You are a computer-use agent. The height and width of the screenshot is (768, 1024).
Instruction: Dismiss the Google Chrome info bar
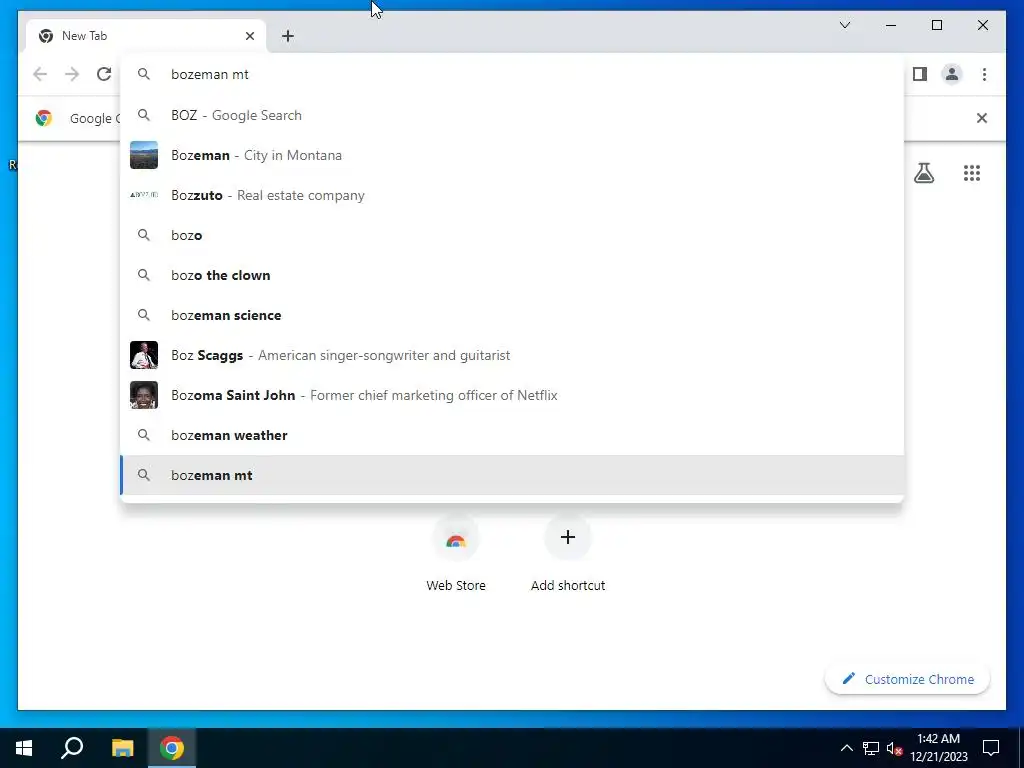pyautogui.click(x=981, y=118)
